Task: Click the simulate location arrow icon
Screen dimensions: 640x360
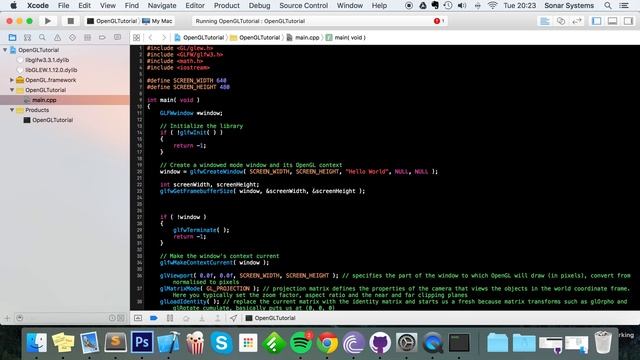Action: click(x=233, y=318)
